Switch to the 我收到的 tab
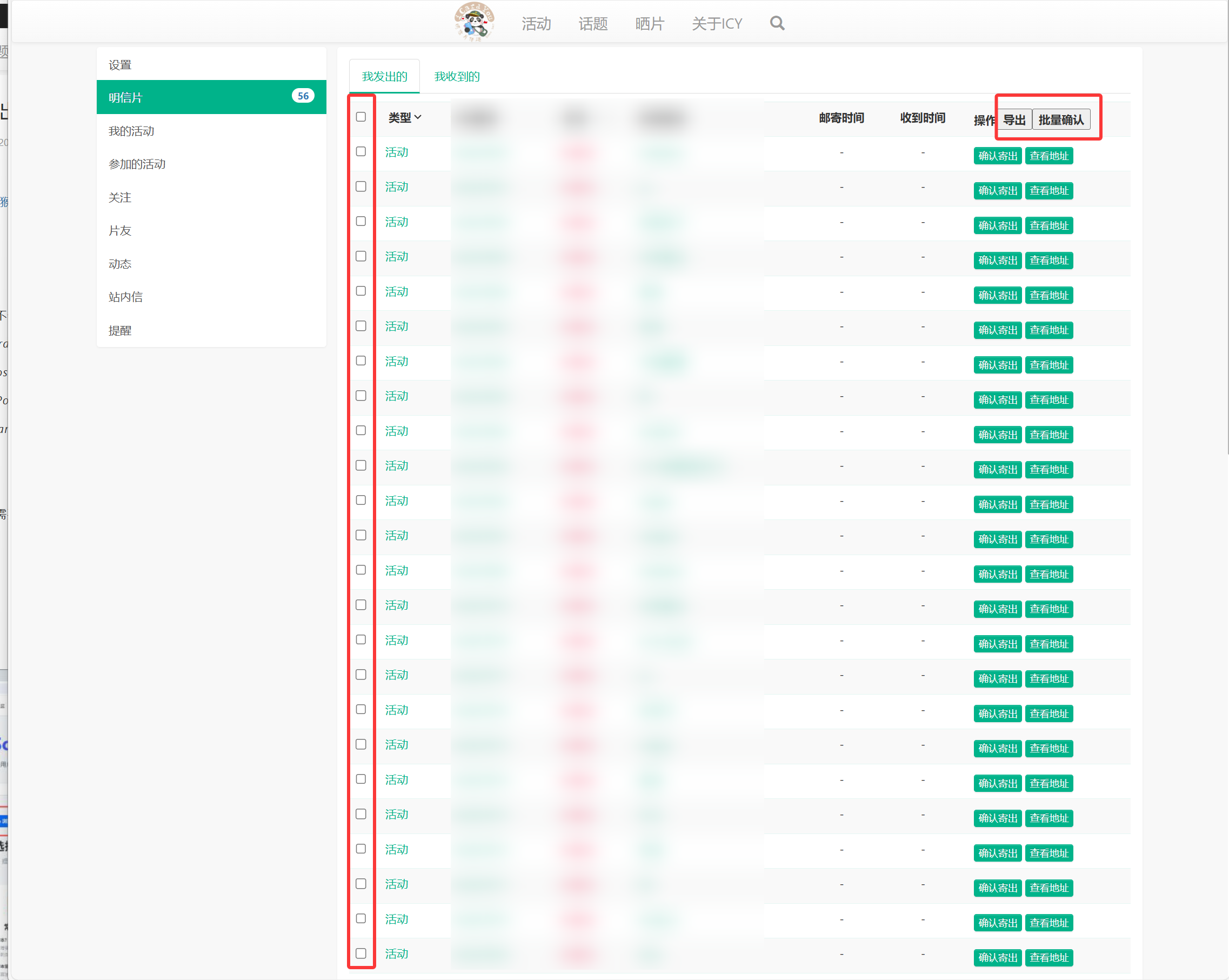 pyautogui.click(x=457, y=76)
